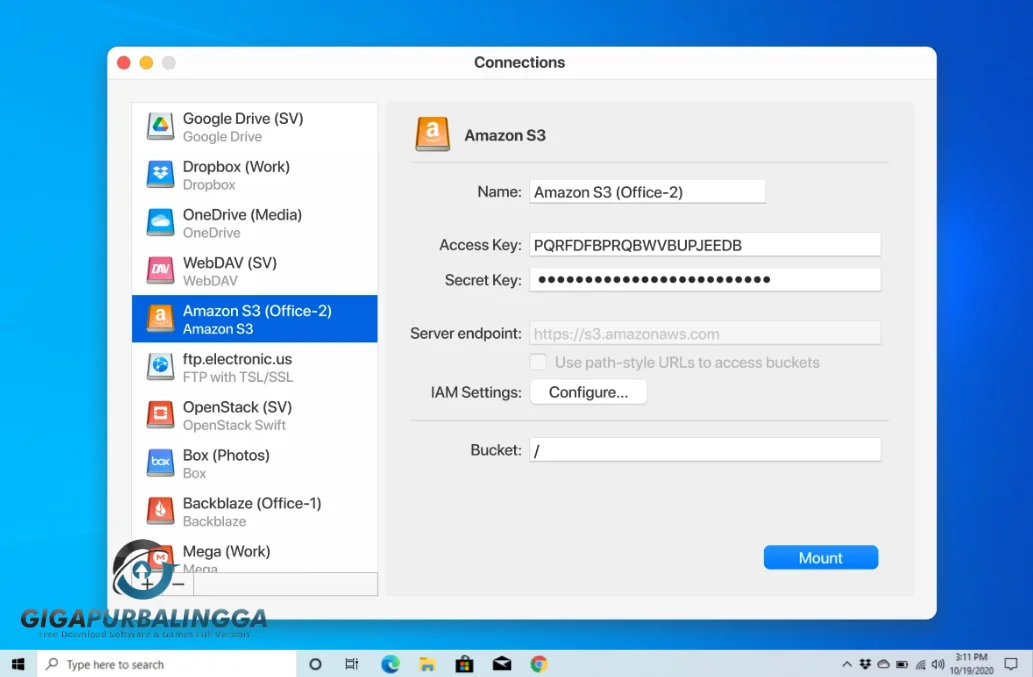Select the WebDAV (SV) drive icon
Viewport: 1033px width, 677px height.
click(x=160, y=271)
